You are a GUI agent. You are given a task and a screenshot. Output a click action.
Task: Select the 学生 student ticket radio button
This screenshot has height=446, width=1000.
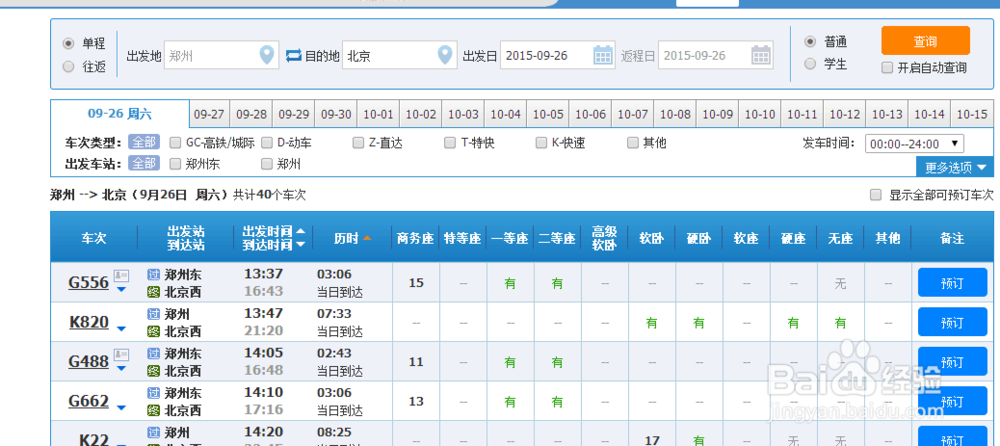coord(810,64)
